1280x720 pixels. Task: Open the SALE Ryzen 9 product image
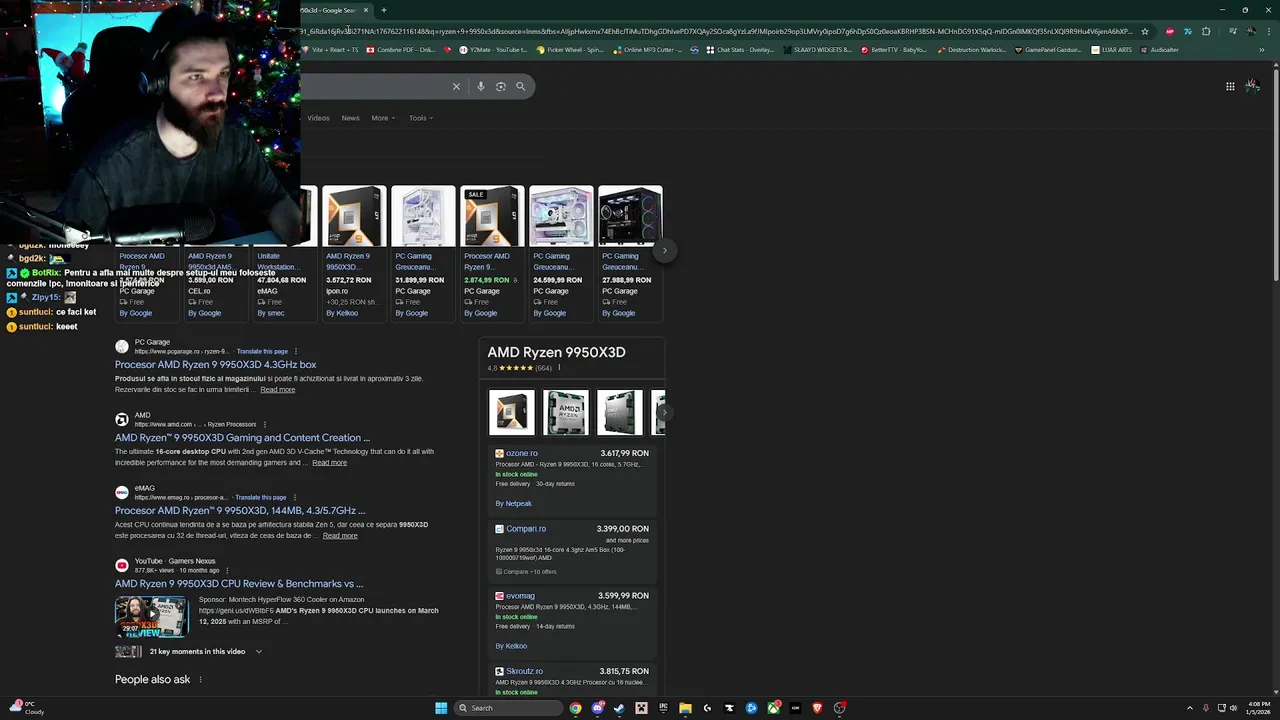[x=492, y=216]
